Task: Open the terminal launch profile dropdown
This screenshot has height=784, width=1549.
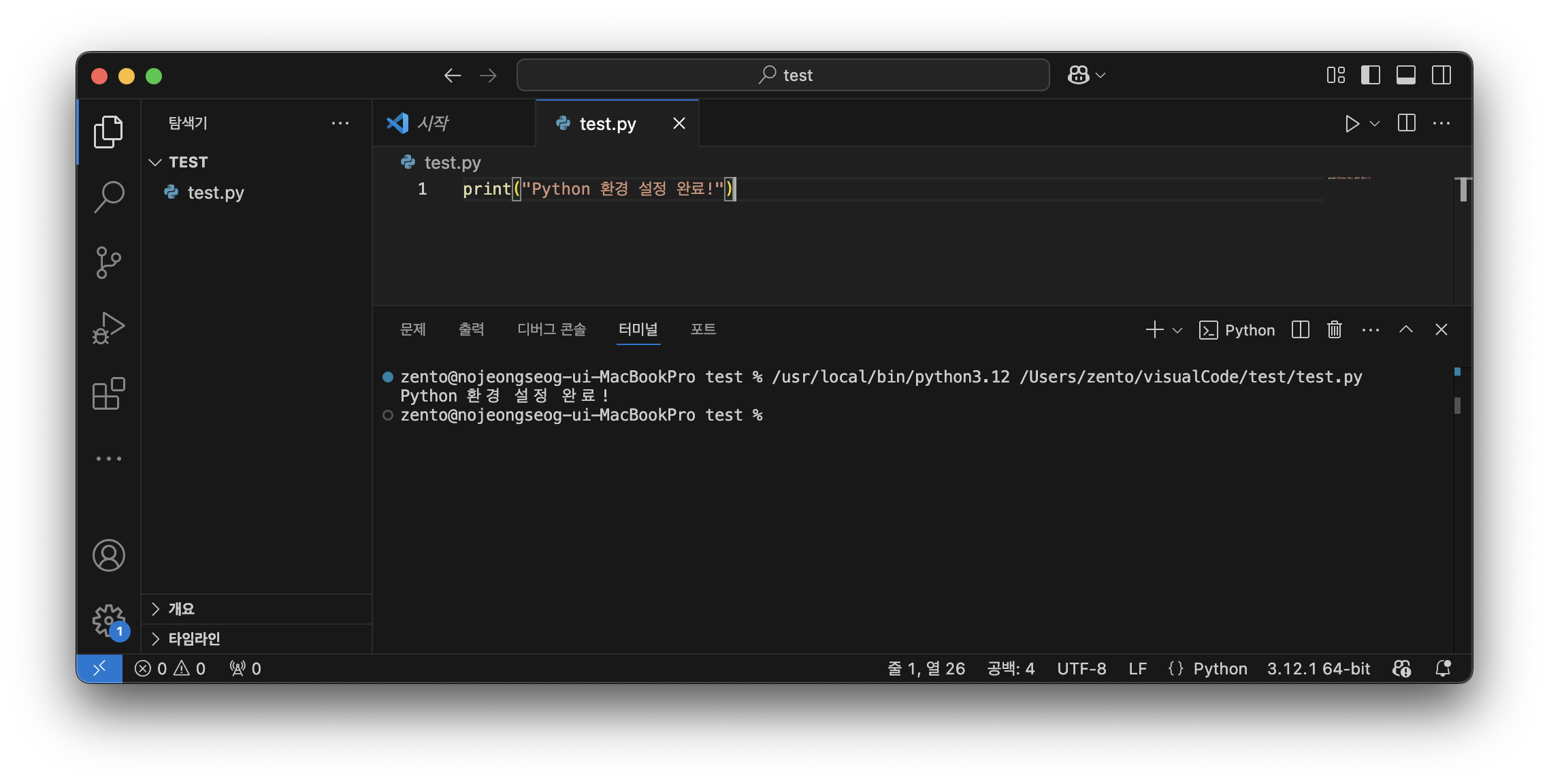Action: click(x=1177, y=331)
